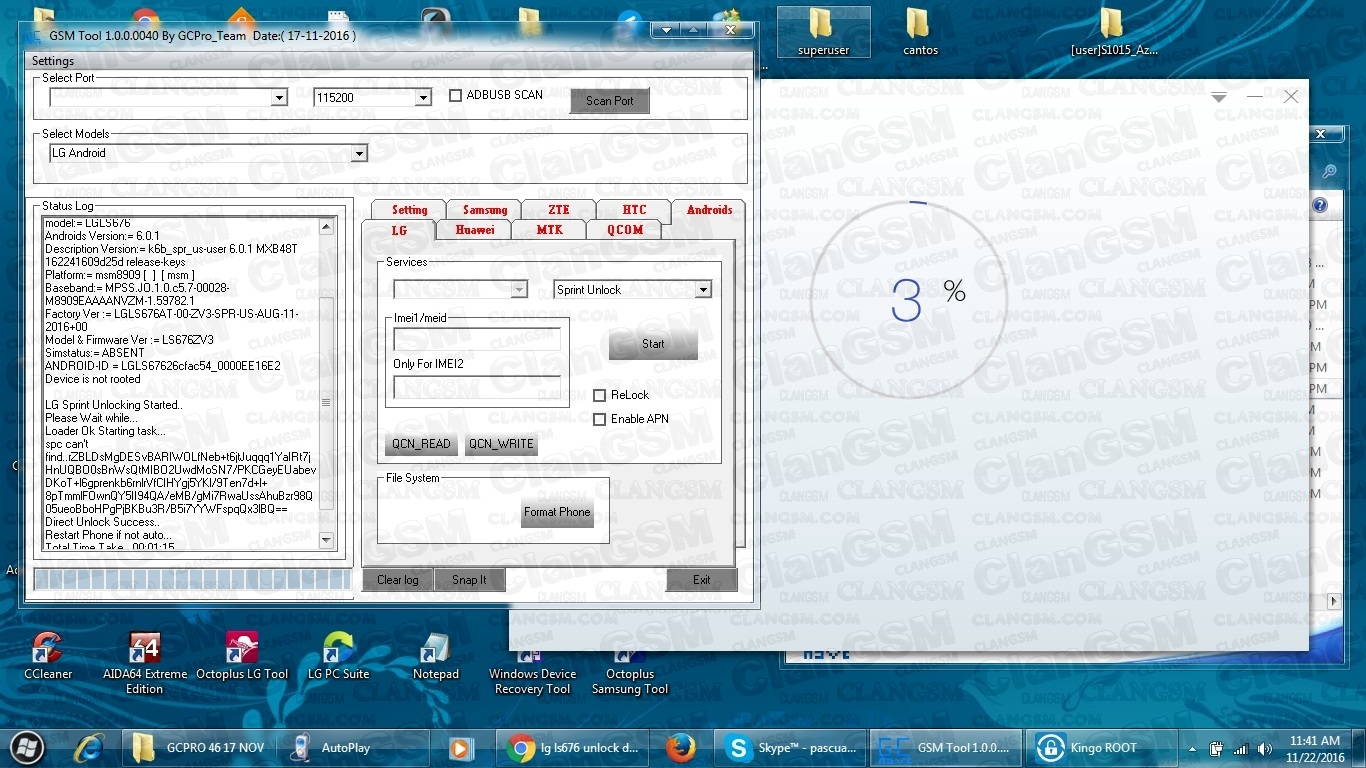Open the Windows Start menu
The width and height of the screenshot is (1366, 768).
[x=27, y=747]
